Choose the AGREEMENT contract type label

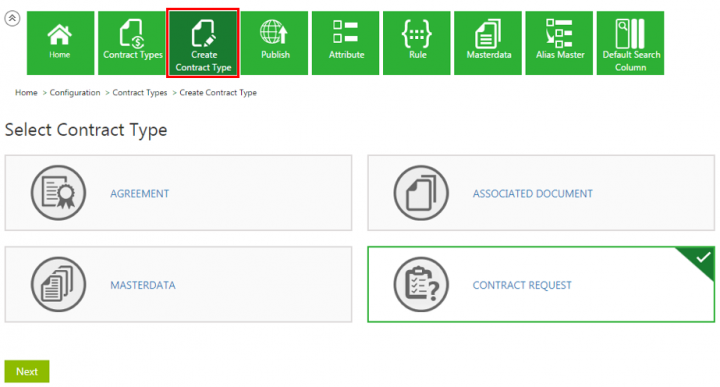click(140, 194)
